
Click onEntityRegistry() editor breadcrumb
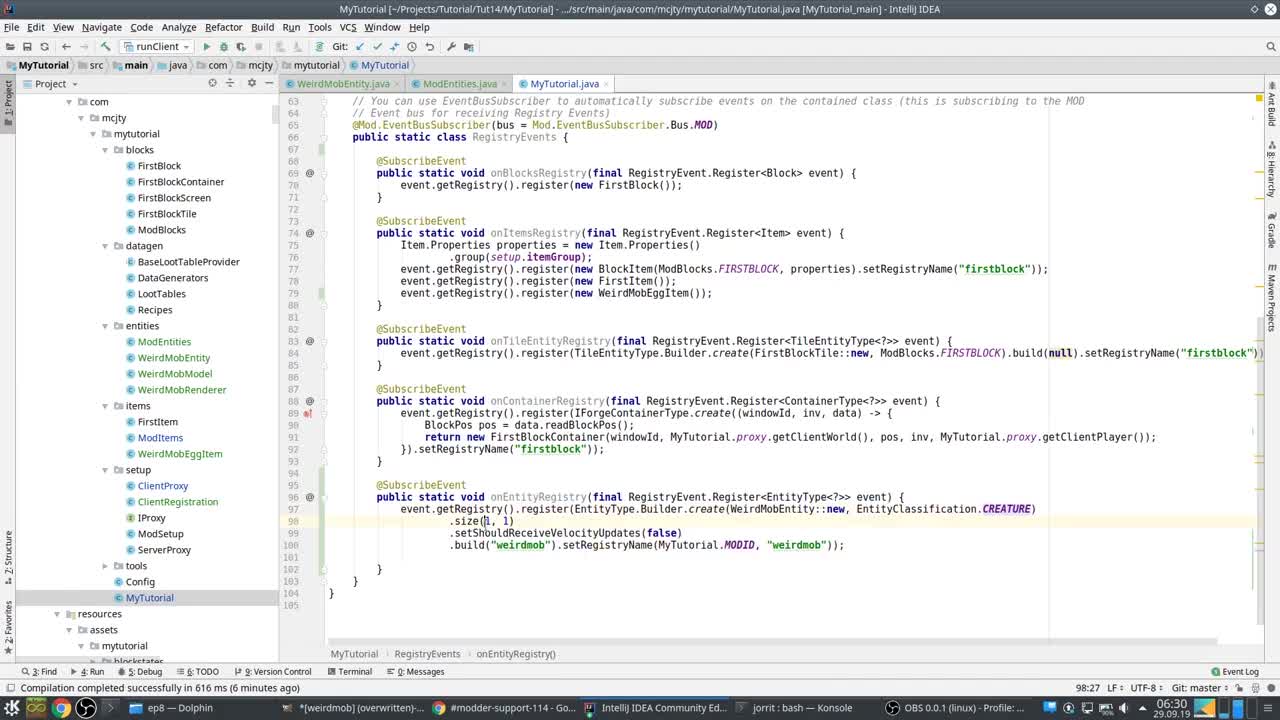pos(516,654)
